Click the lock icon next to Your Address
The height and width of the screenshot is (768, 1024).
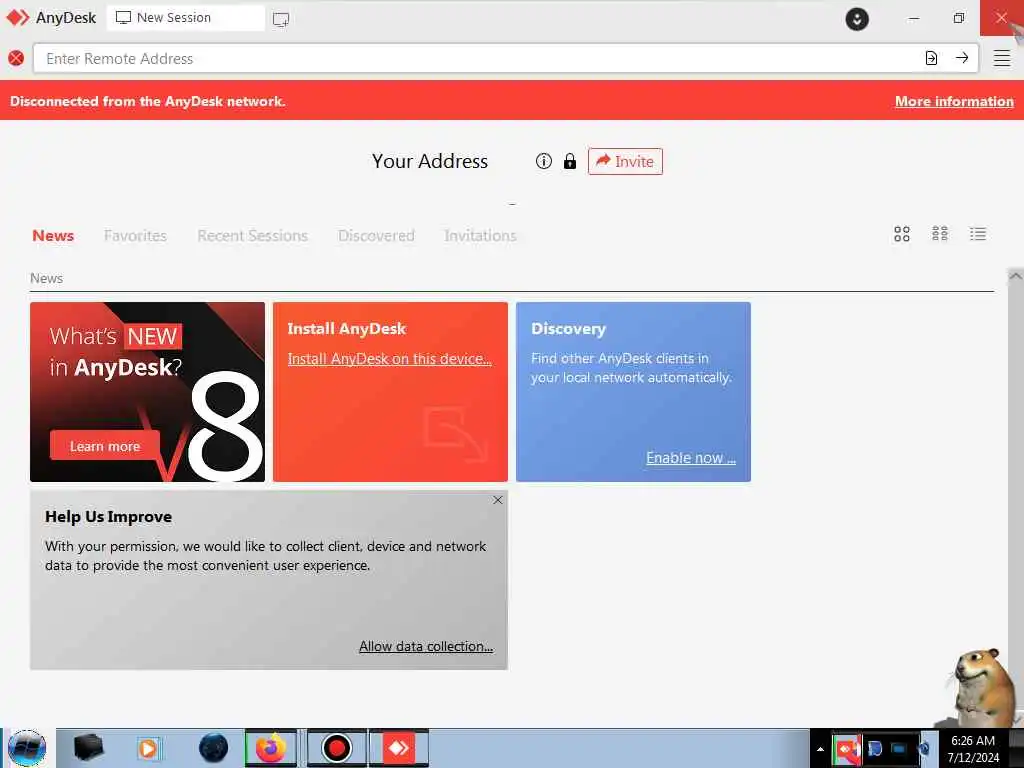(570, 161)
